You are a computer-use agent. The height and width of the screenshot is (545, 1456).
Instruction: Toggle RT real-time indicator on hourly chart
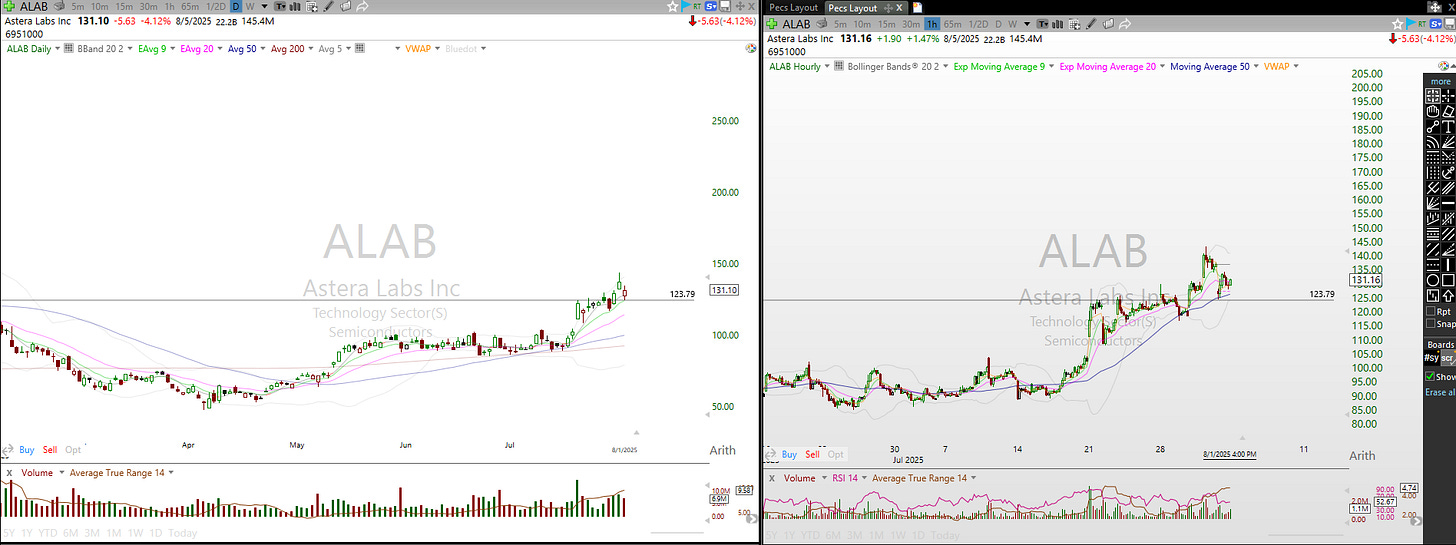coord(1422,24)
